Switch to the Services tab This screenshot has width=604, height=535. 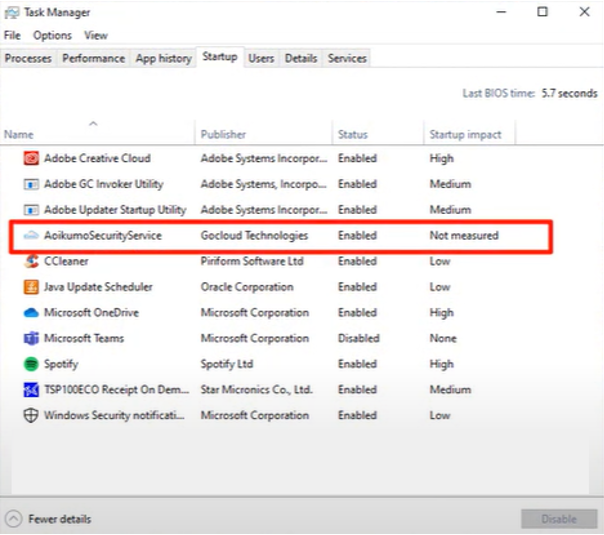(x=347, y=59)
